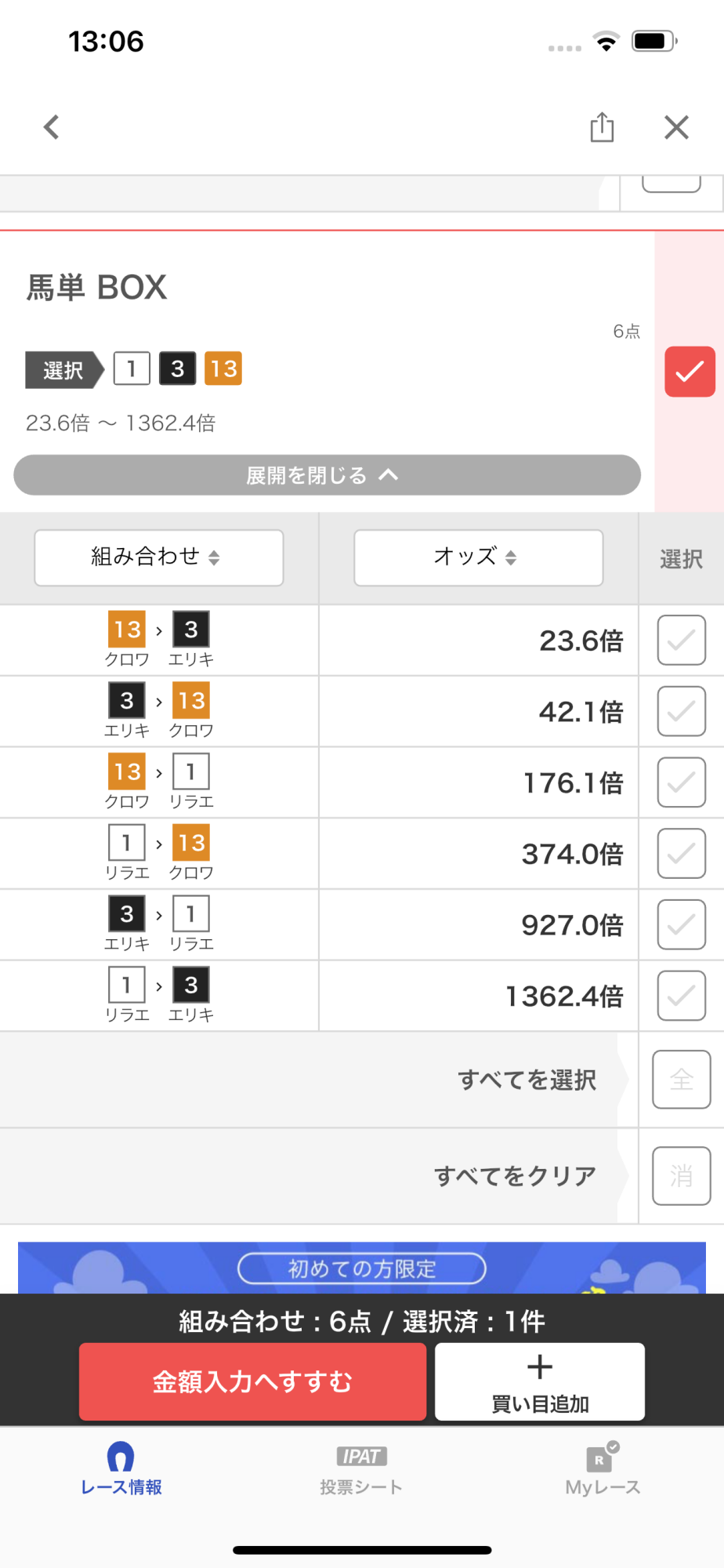Switch to the IPAT 投票シート tab

[361, 1470]
